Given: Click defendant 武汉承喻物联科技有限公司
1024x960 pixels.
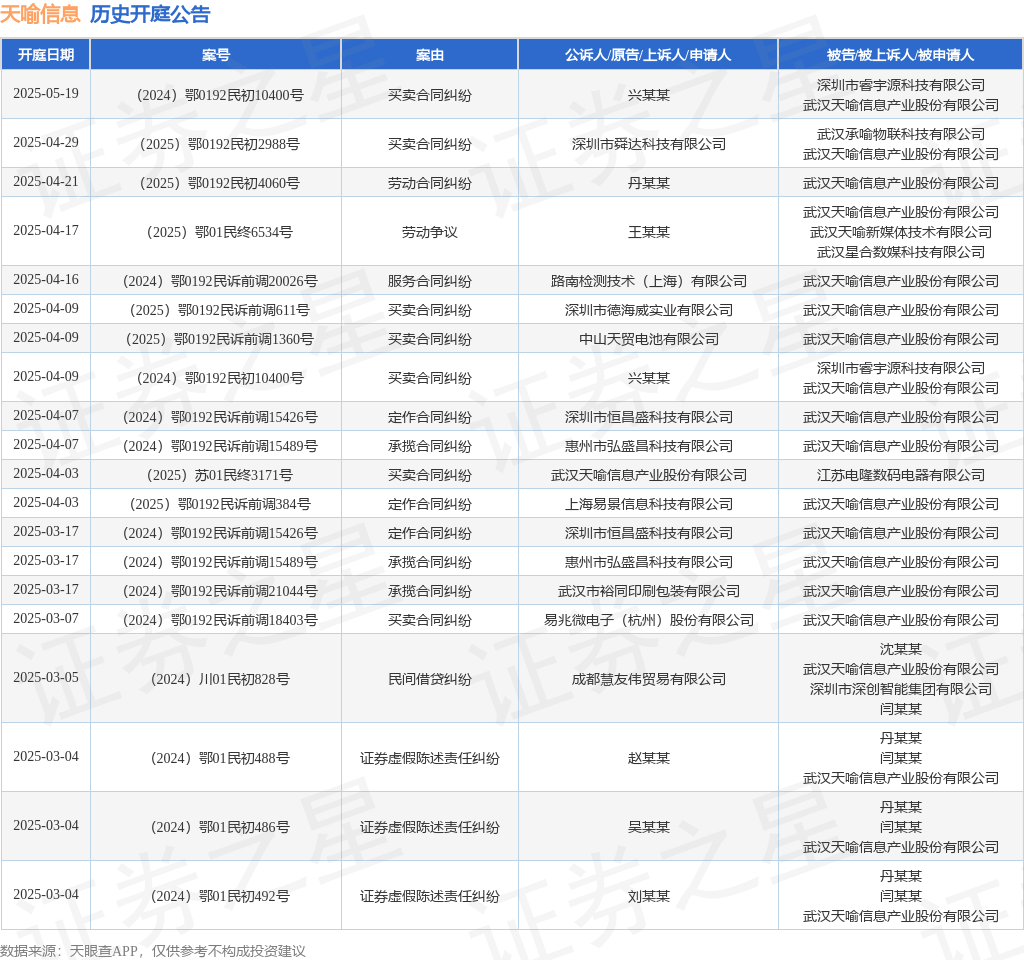Looking at the screenshot, I should [901, 134].
